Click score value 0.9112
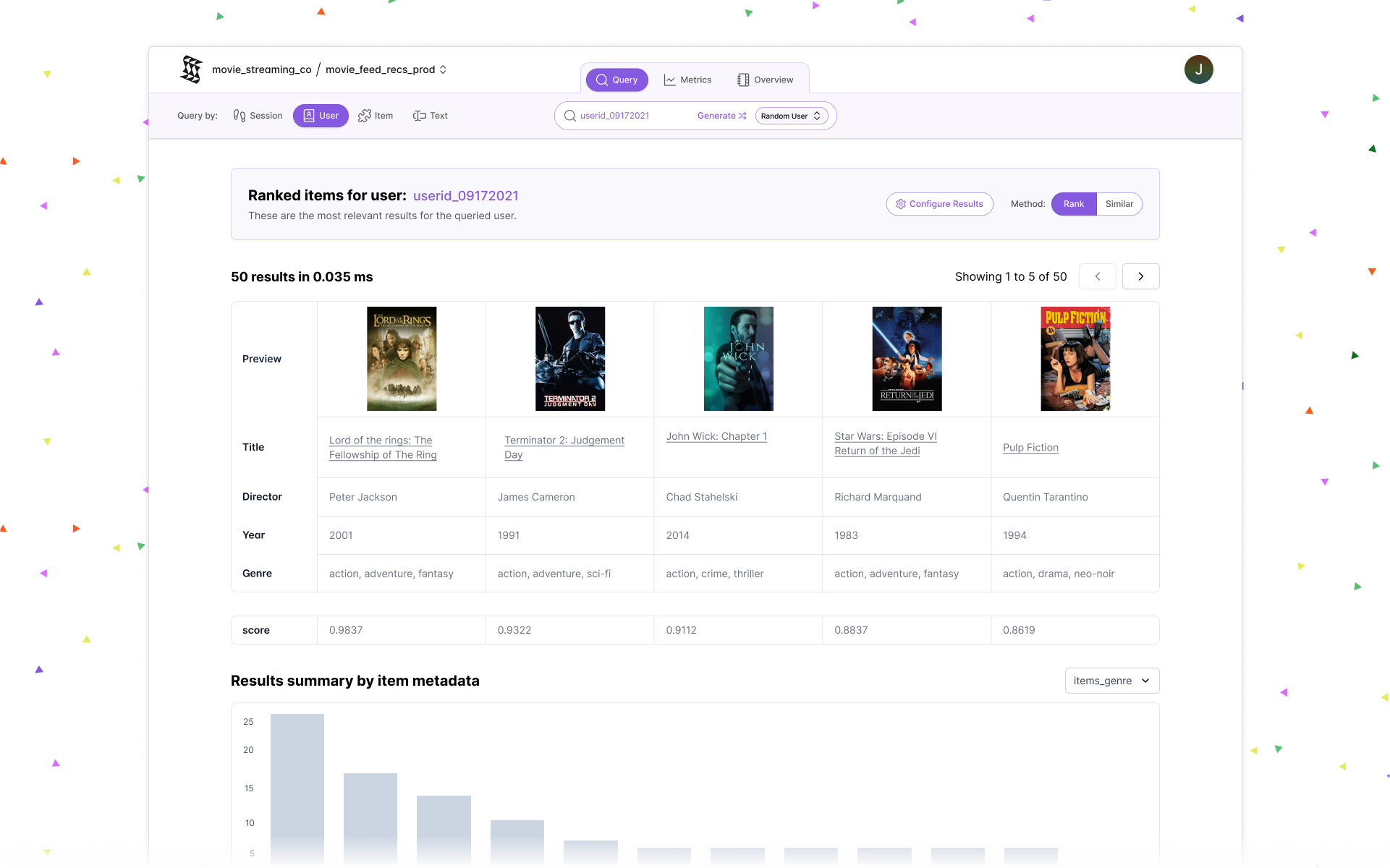1390x868 pixels. coord(682,630)
